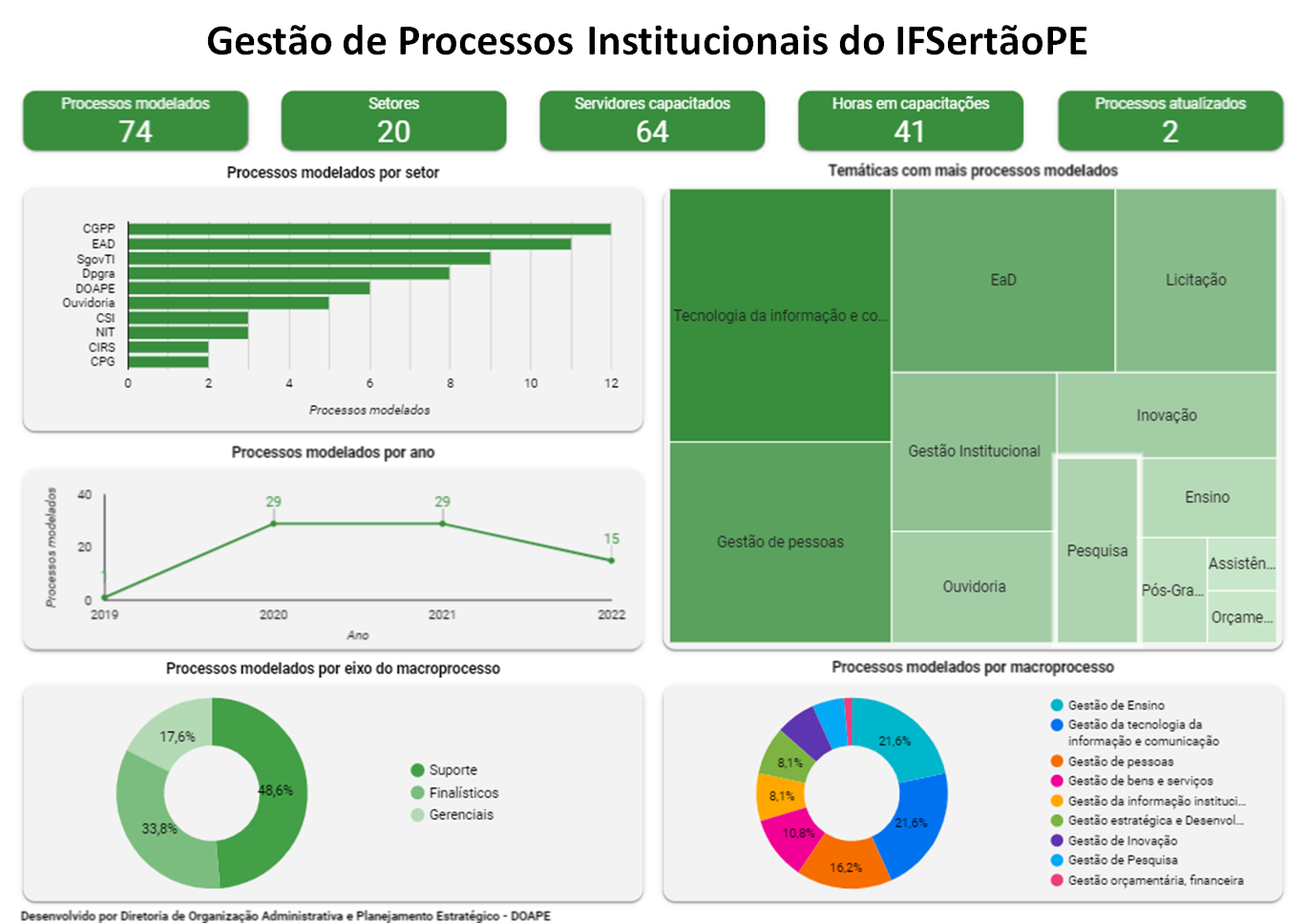Click the Processos modelados 74 scorecard
1306x924 pixels.
click(136, 120)
